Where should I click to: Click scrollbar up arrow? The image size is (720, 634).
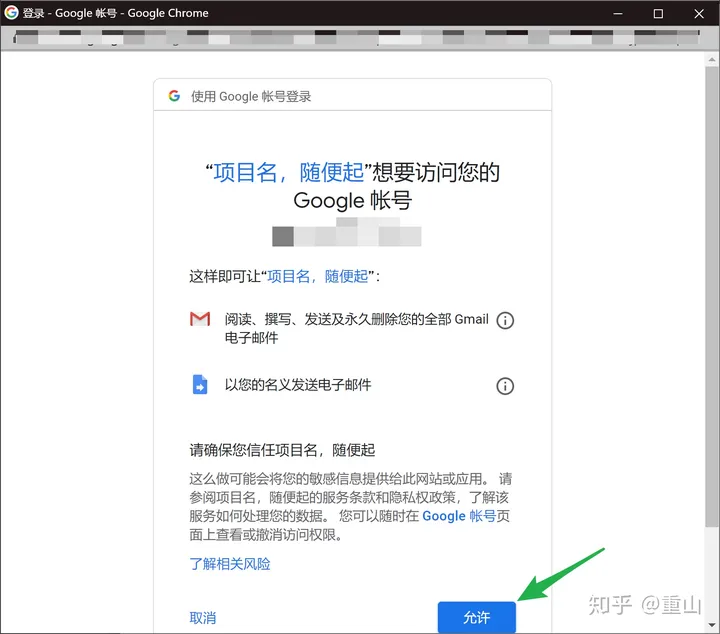pos(712,59)
